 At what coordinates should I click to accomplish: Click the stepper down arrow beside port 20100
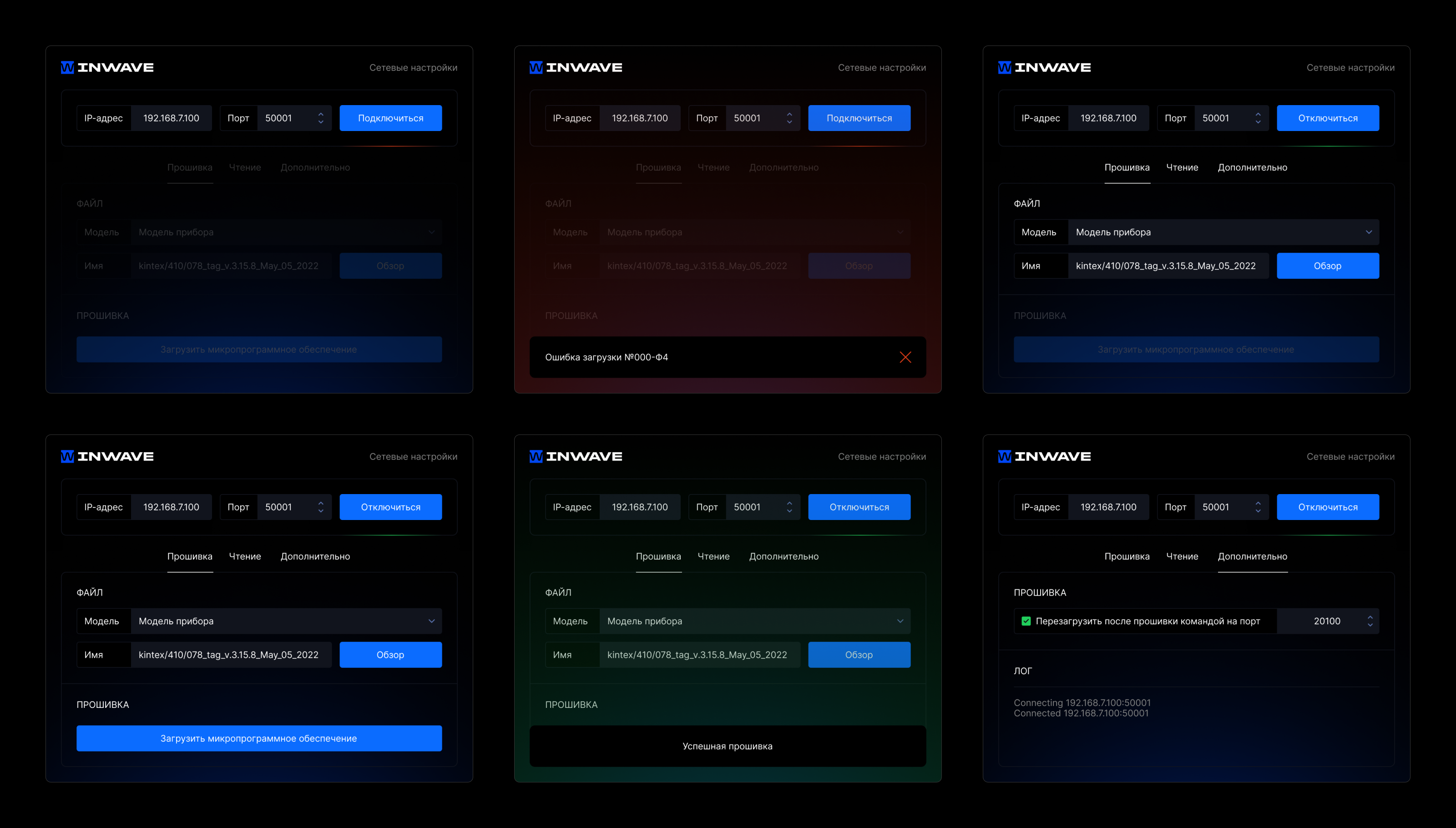(1370, 624)
